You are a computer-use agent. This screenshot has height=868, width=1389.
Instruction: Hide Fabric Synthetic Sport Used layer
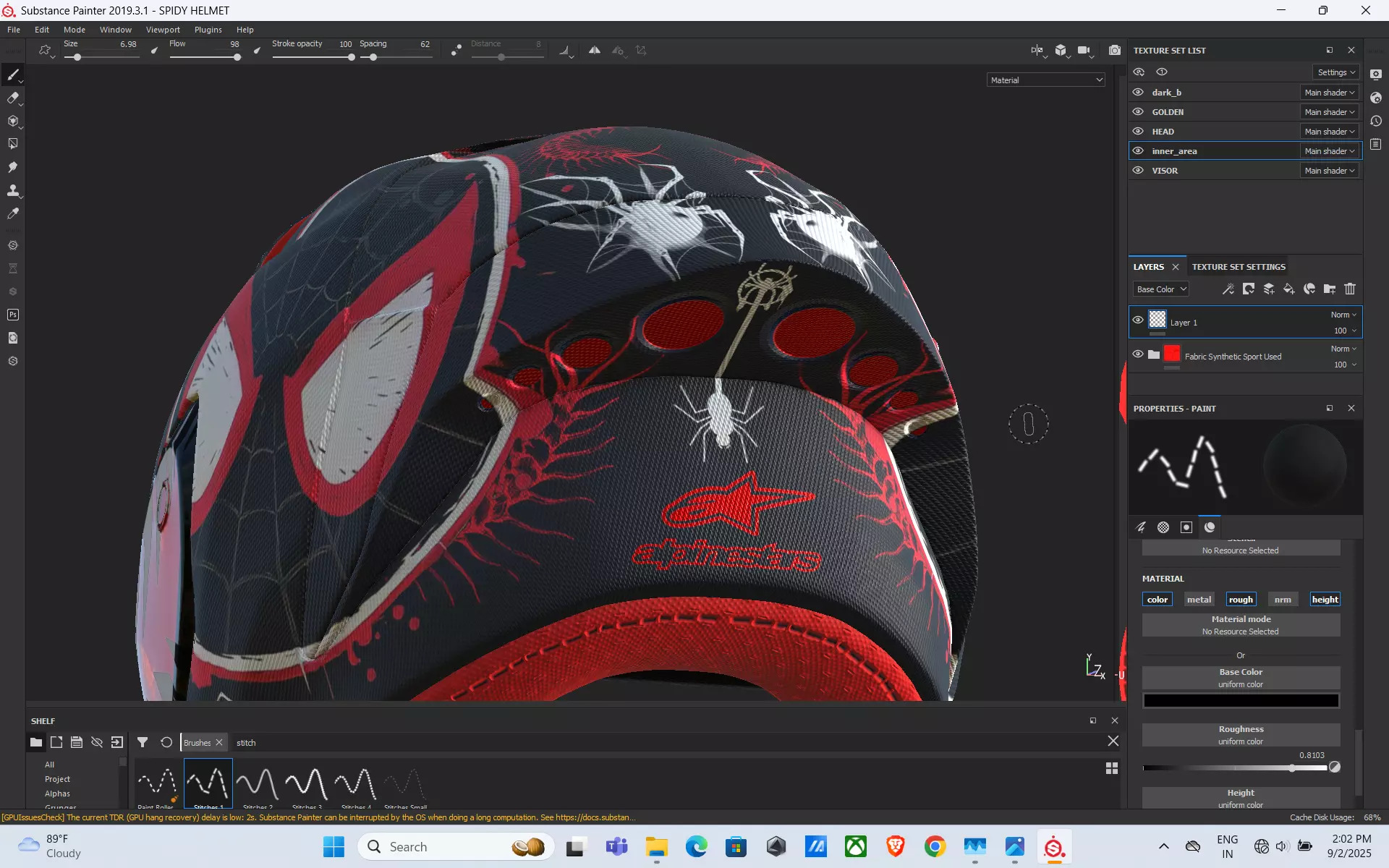(x=1138, y=354)
